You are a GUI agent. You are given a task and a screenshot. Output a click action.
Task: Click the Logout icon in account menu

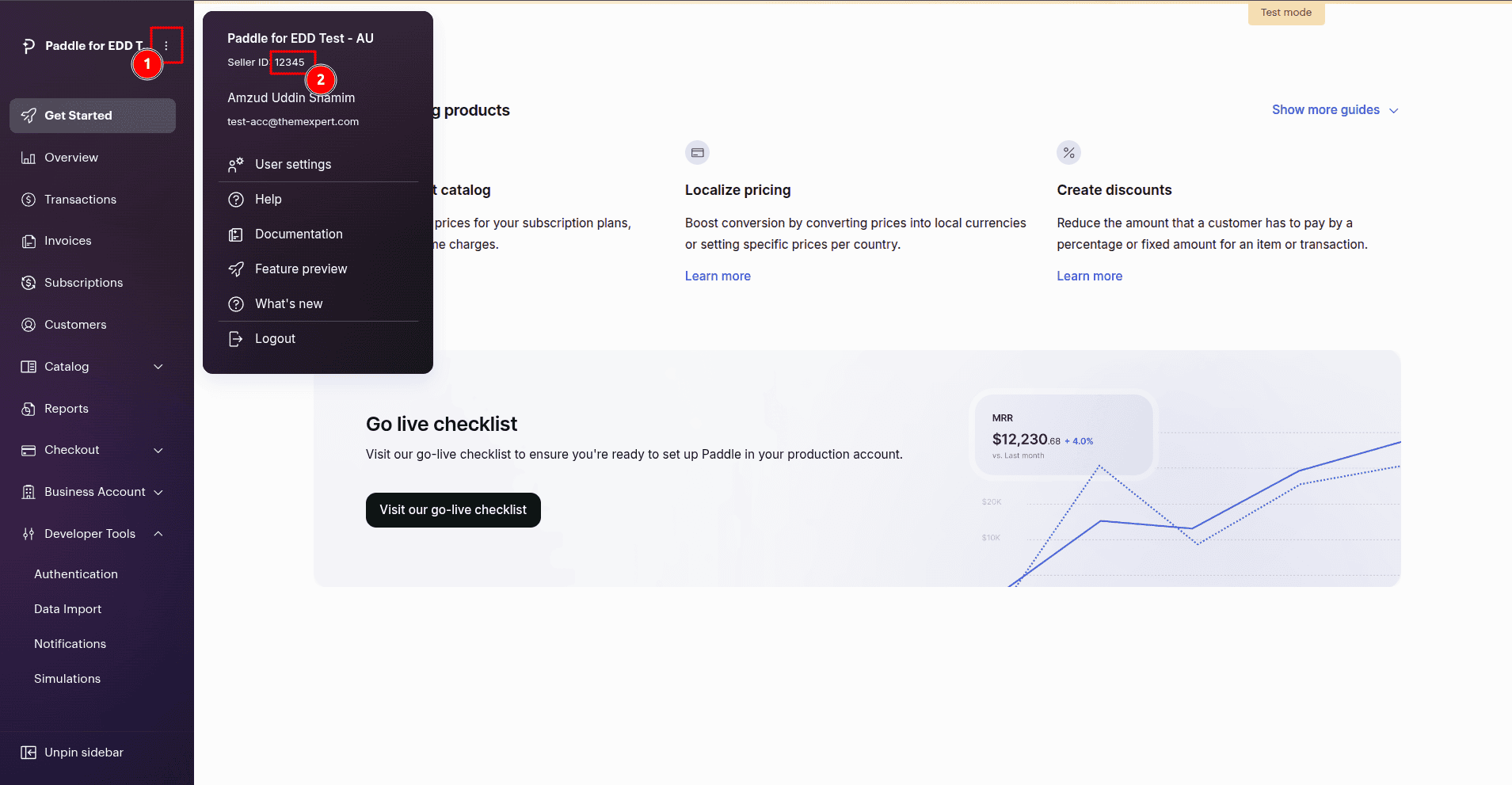point(236,339)
